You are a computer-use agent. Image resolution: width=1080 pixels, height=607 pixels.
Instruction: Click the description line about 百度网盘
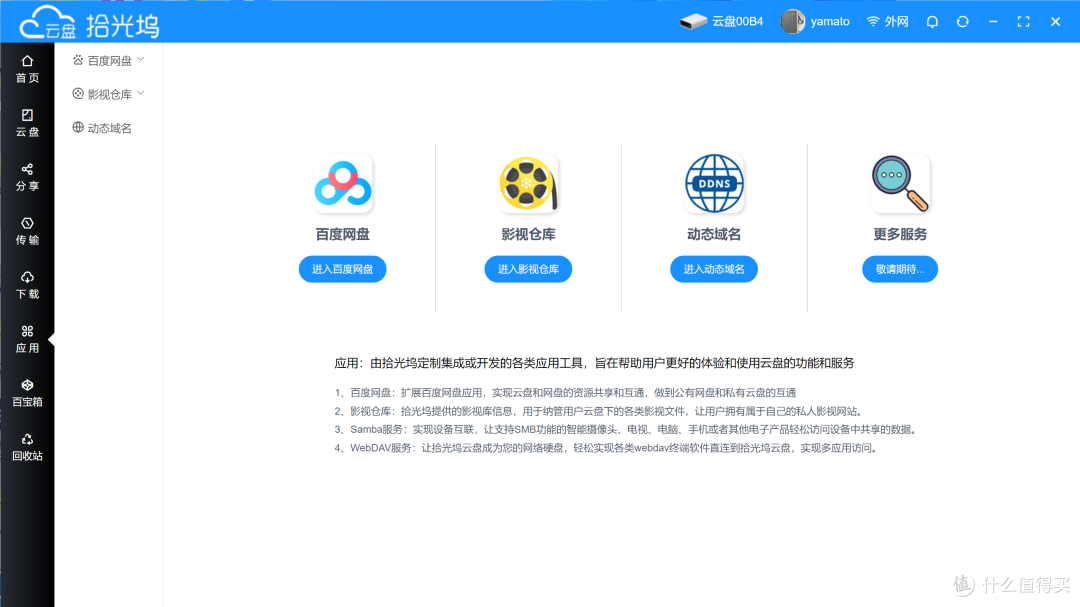(565, 393)
